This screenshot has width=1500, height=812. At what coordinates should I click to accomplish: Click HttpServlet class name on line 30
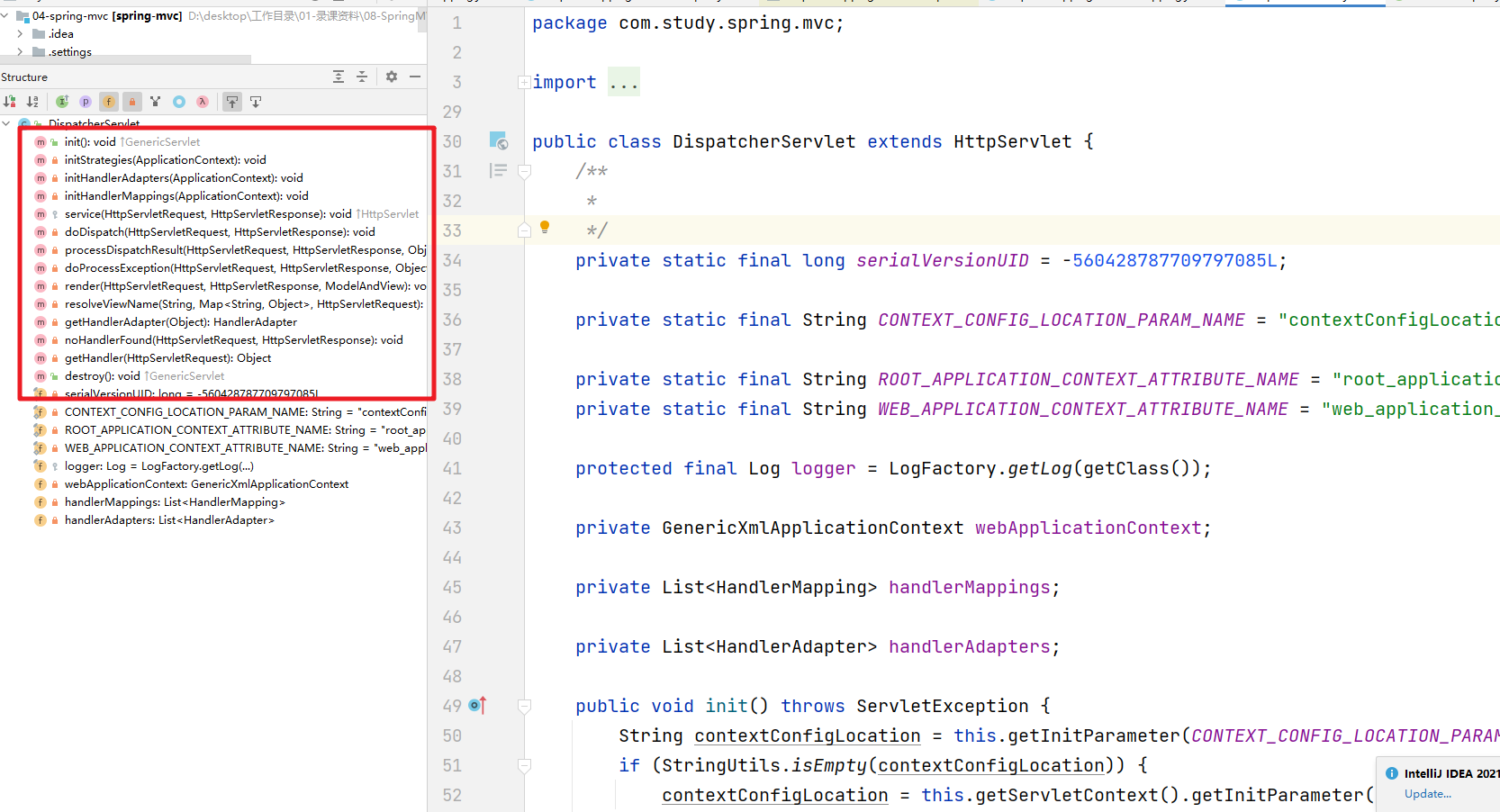click(1012, 141)
